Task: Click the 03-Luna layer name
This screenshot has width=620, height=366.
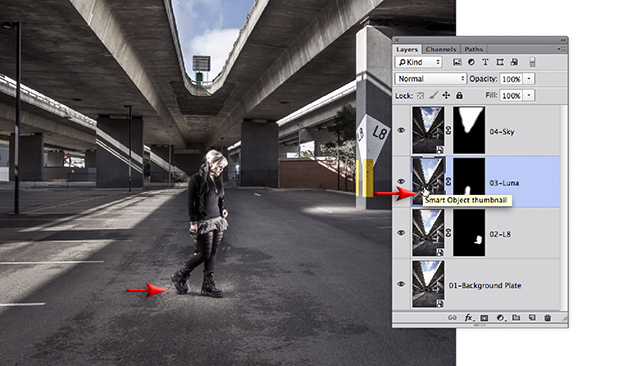Action: [x=504, y=183]
